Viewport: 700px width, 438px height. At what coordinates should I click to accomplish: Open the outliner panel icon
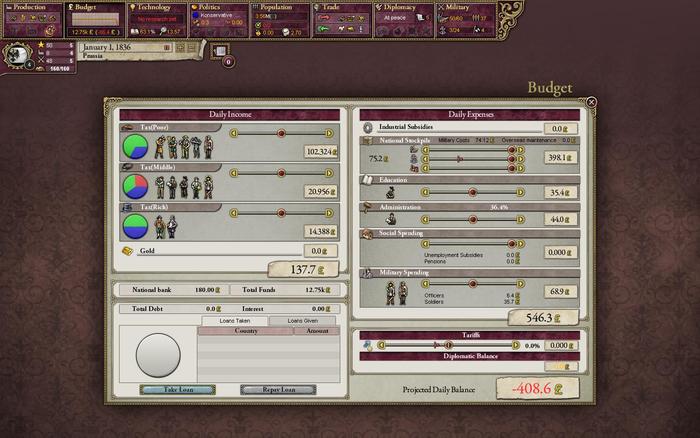pyautogui.click(x=220, y=51)
